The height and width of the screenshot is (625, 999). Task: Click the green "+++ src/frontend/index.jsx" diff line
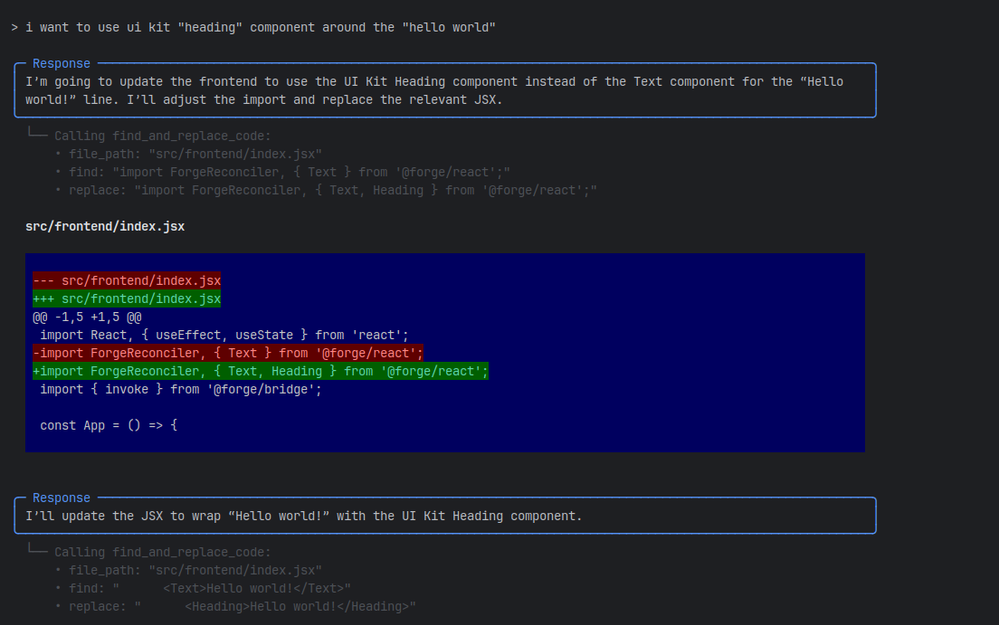pos(127,299)
